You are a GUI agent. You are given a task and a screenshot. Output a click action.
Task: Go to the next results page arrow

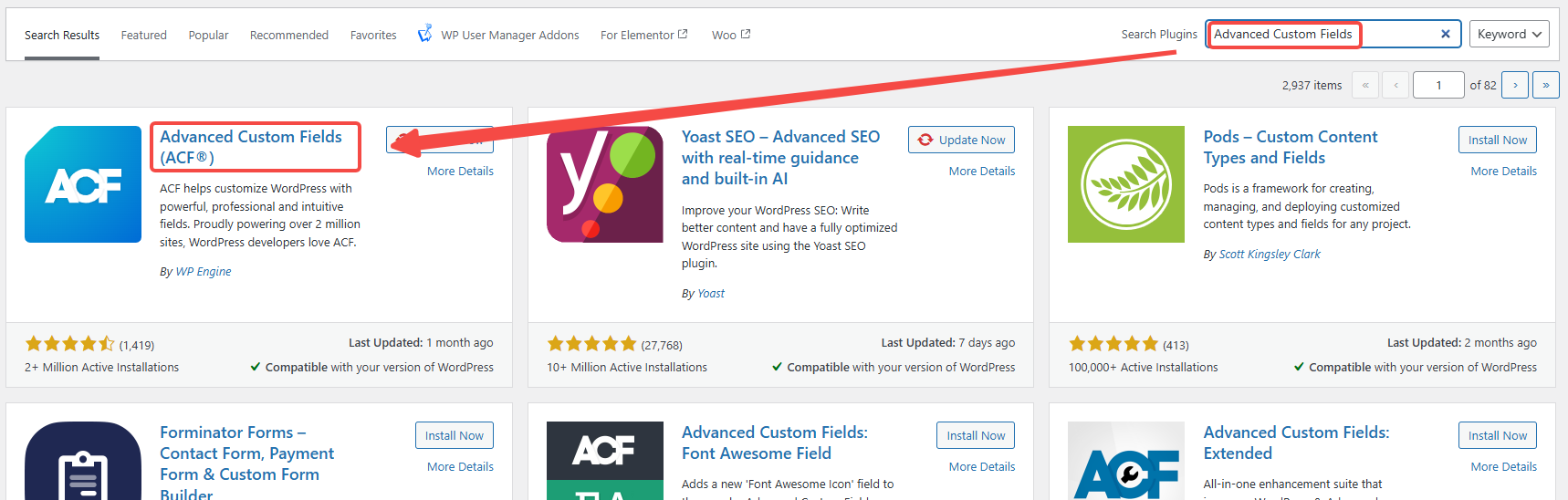[x=1515, y=85]
